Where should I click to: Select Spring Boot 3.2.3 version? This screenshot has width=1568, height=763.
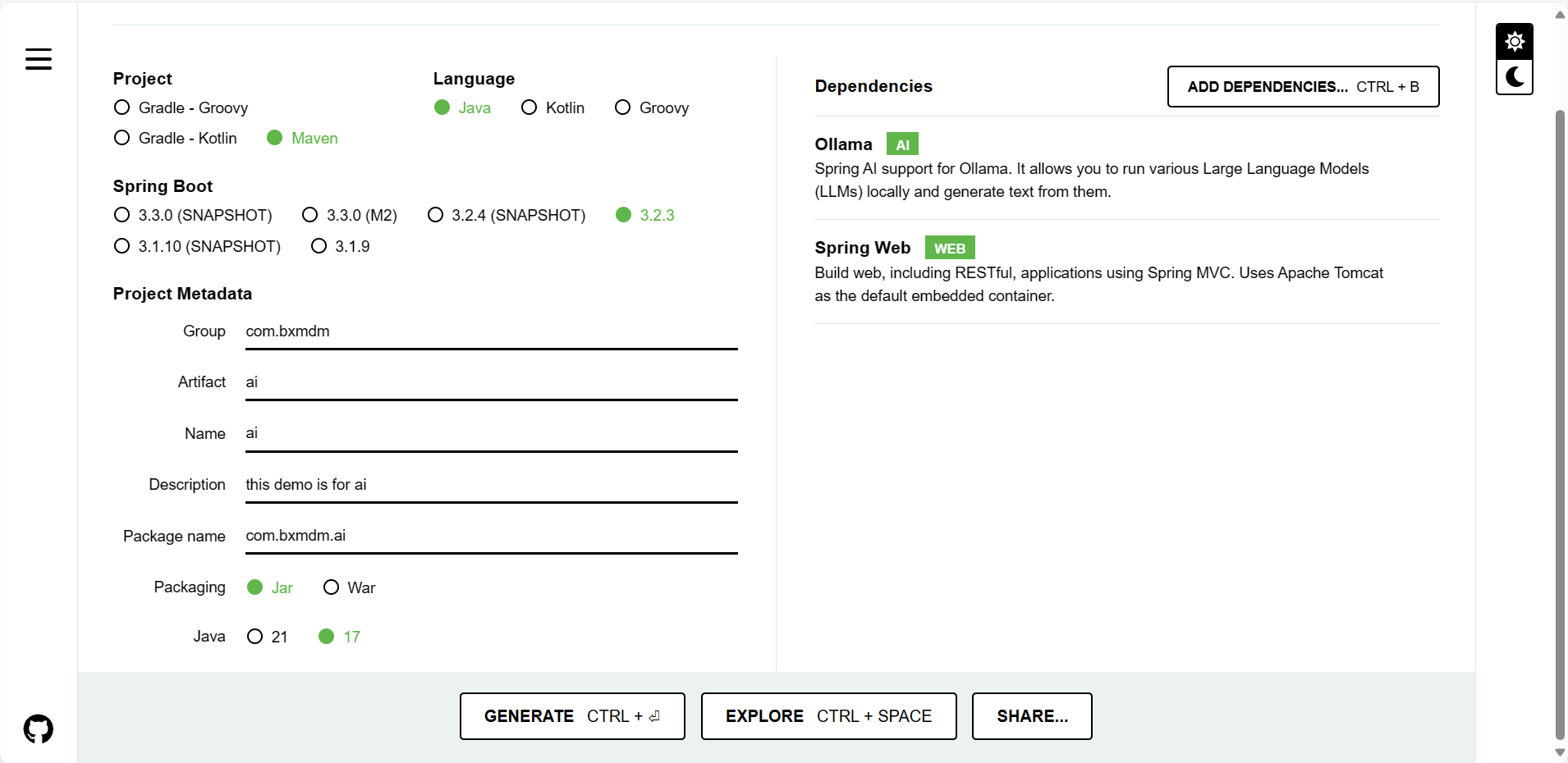645,215
